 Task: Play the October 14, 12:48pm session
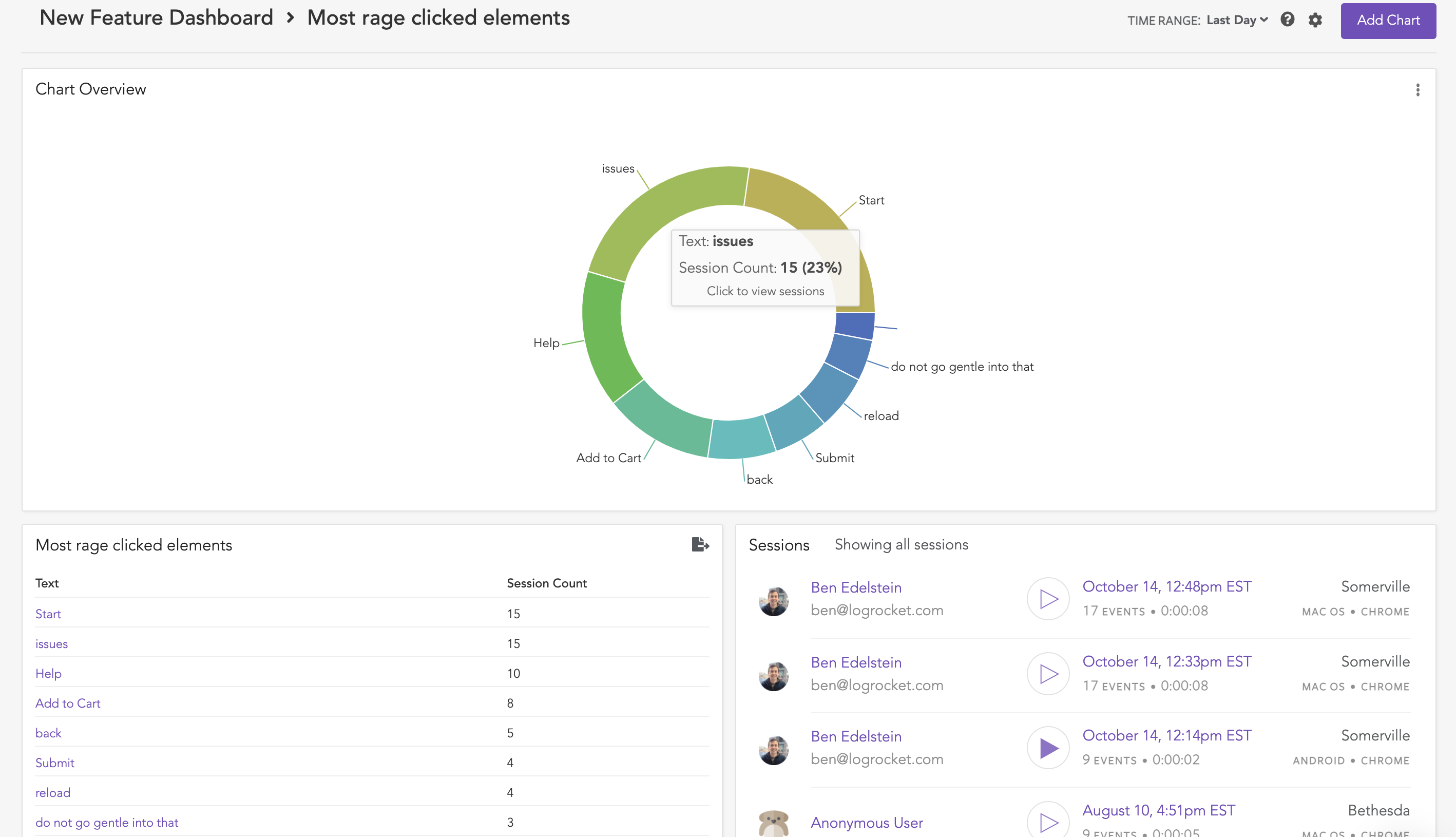[x=1048, y=598]
